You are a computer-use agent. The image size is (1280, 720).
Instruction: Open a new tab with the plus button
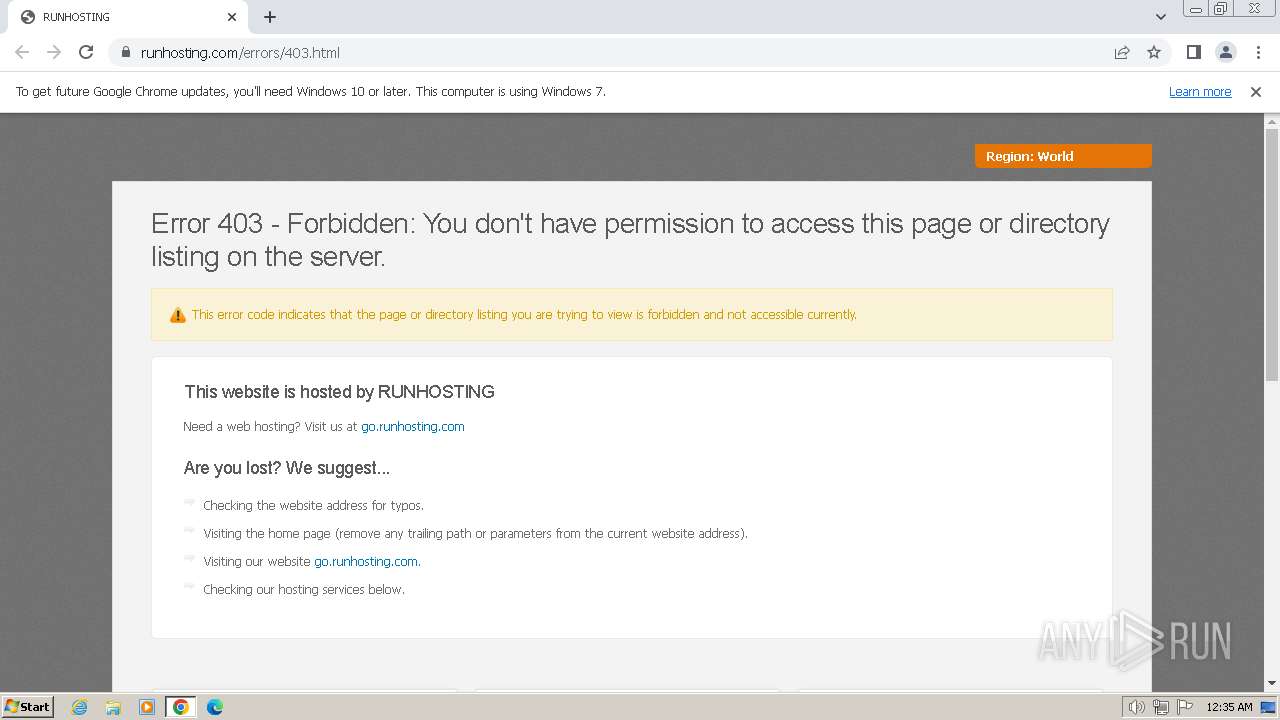click(270, 17)
